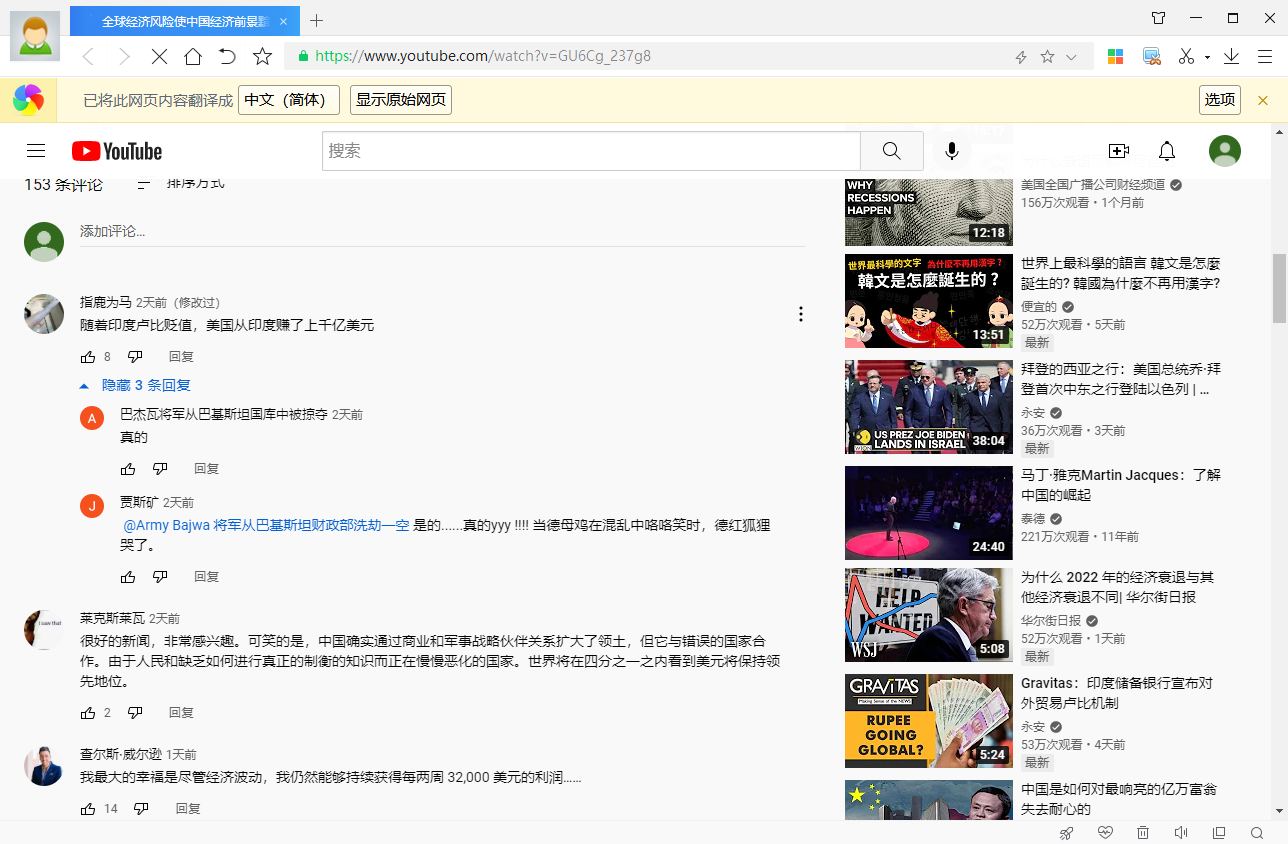
Task: Click the status bar rocket accelerator icon
Action: coord(1067,833)
